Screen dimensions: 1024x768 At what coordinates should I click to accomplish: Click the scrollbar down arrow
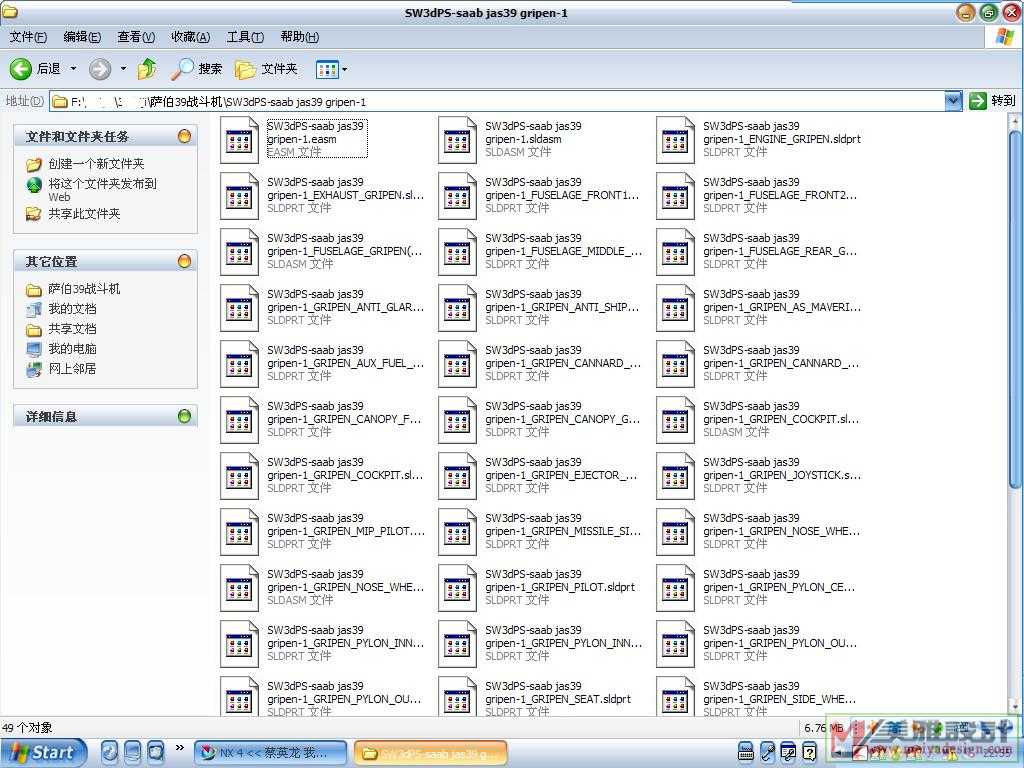(1014, 707)
